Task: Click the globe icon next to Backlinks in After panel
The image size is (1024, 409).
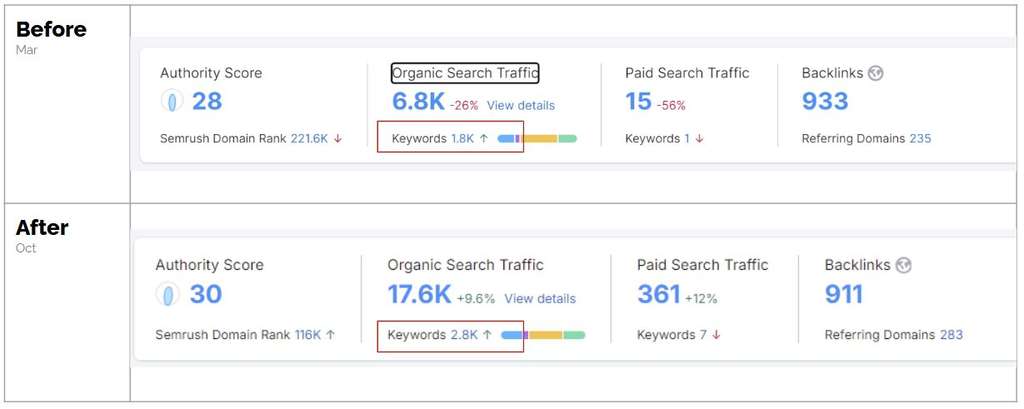Action: point(904,265)
